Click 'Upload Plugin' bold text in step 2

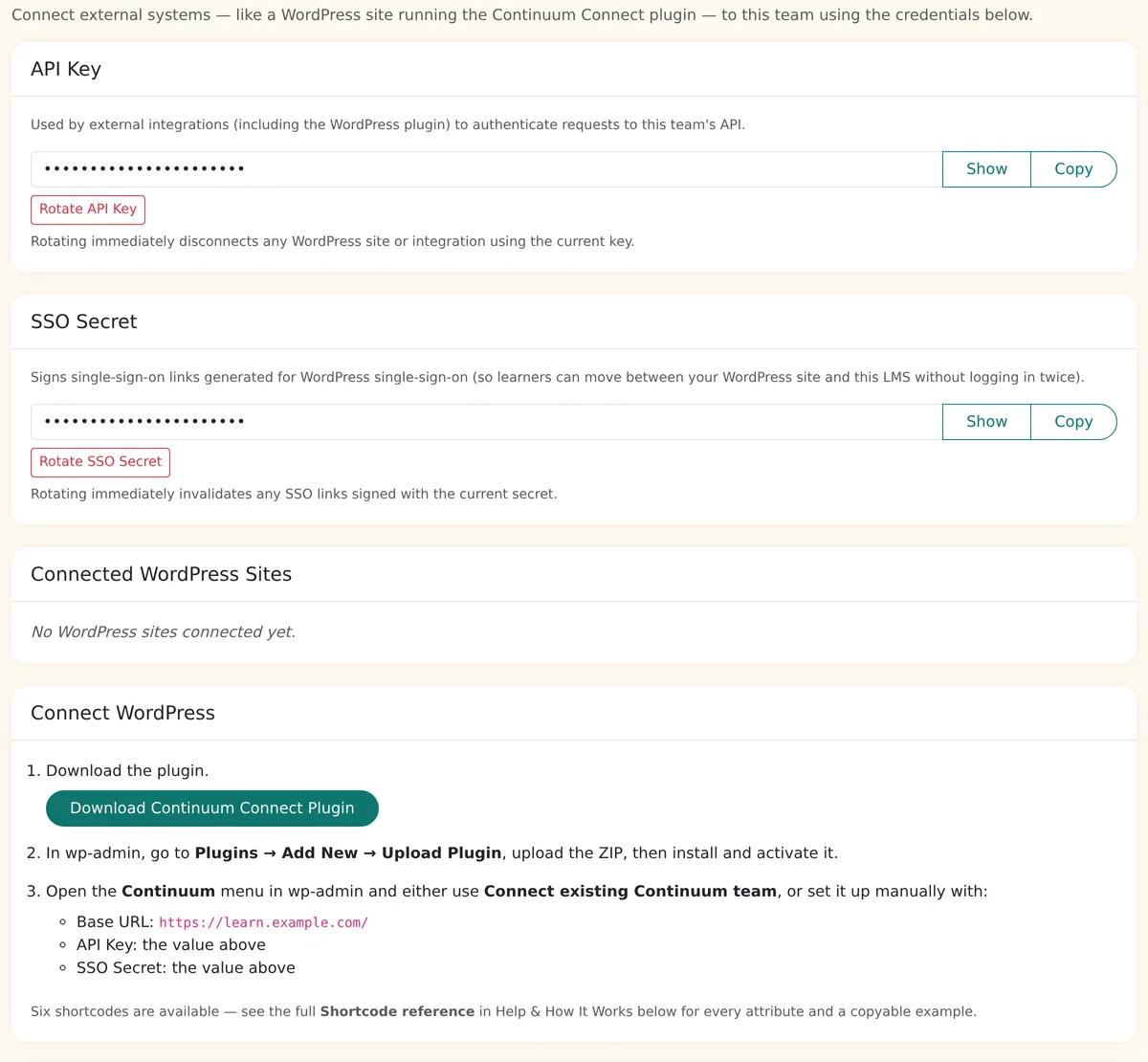[442, 853]
